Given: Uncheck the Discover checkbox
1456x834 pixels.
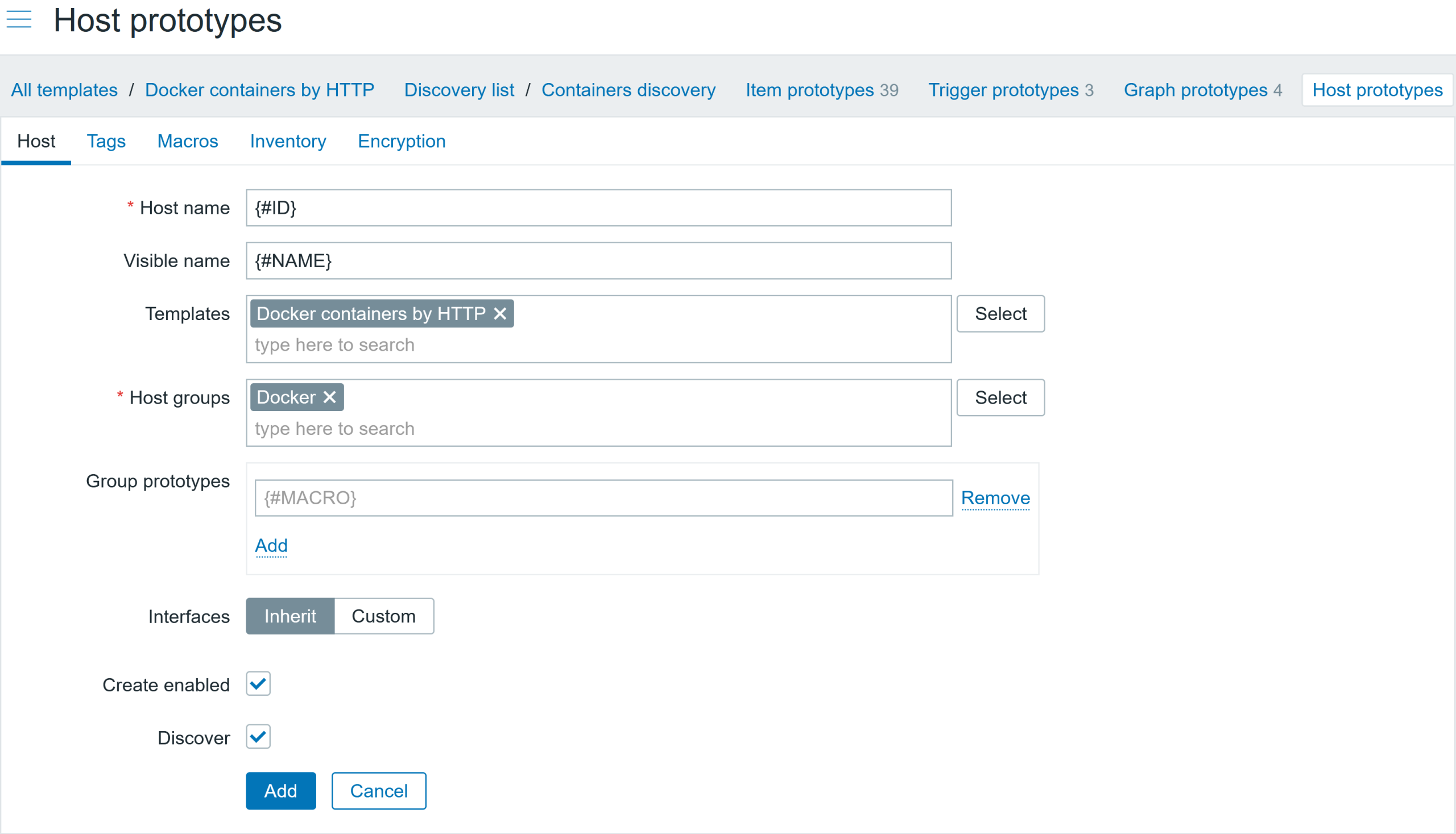Looking at the screenshot, I should (258, 737).
